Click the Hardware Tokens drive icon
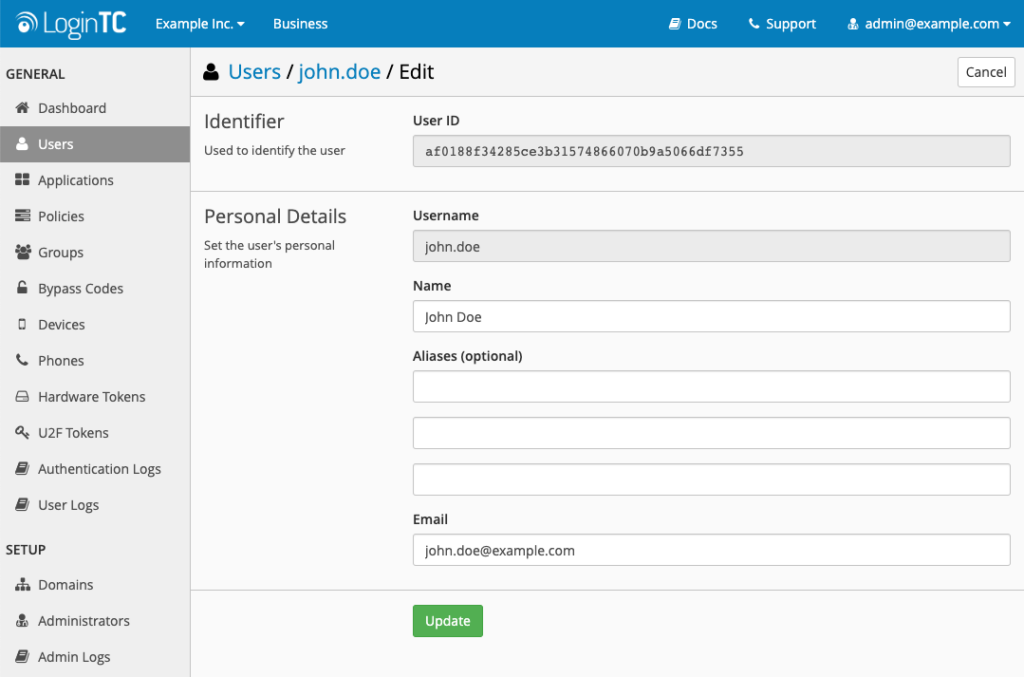The height and width of the screenshot is (677, 1024). coord(22,396)
